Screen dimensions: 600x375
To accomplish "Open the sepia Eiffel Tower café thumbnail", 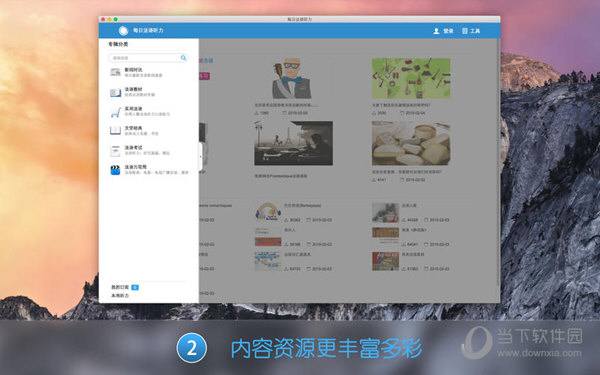I will pos(293,143).
